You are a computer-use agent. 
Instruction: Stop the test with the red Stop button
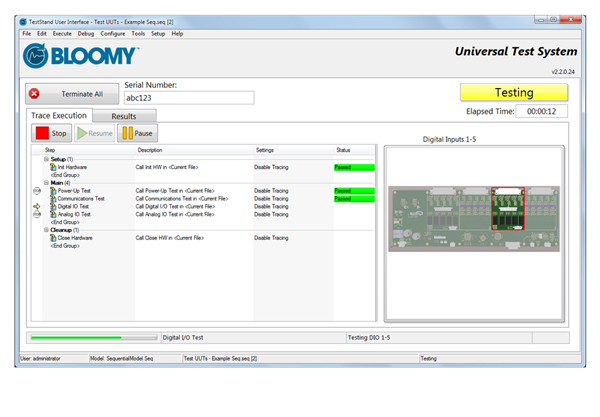tap(51, 133)
